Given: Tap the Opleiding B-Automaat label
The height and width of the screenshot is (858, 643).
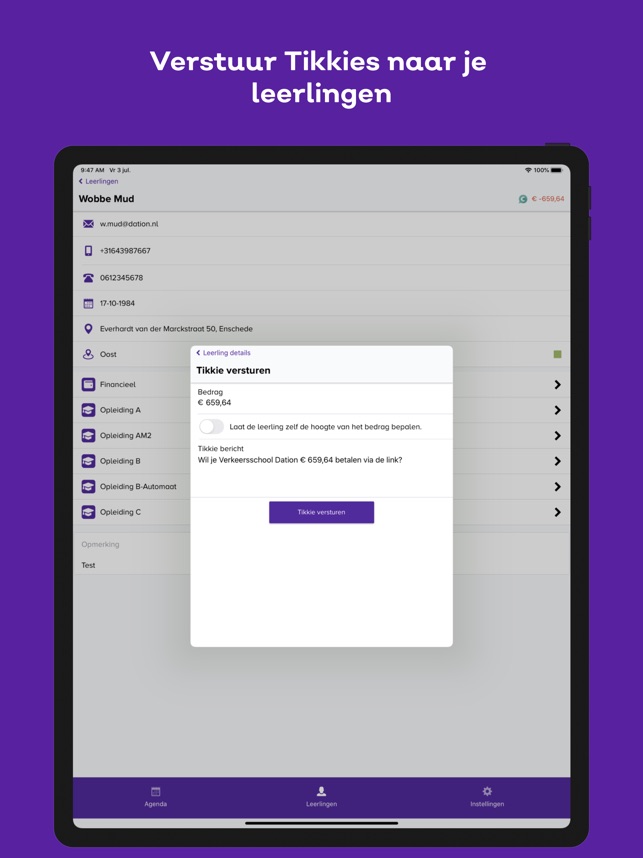Looking at the screenshot, I should (x=138, y=486).
